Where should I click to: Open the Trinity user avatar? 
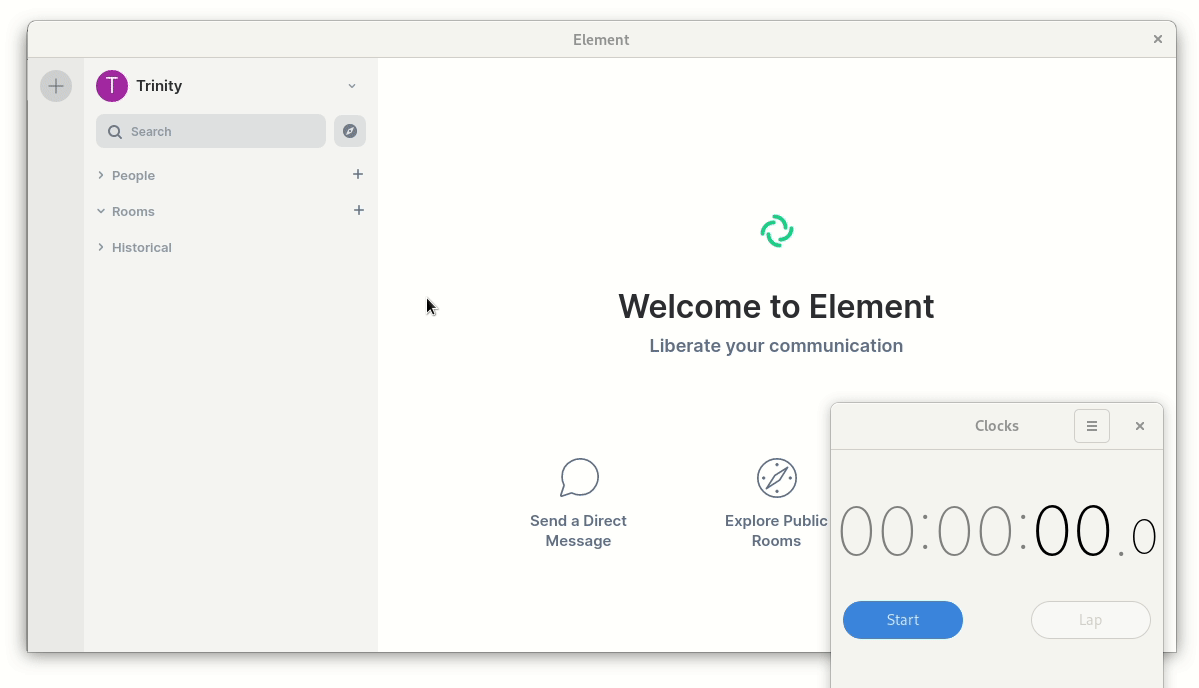(112, 86)
